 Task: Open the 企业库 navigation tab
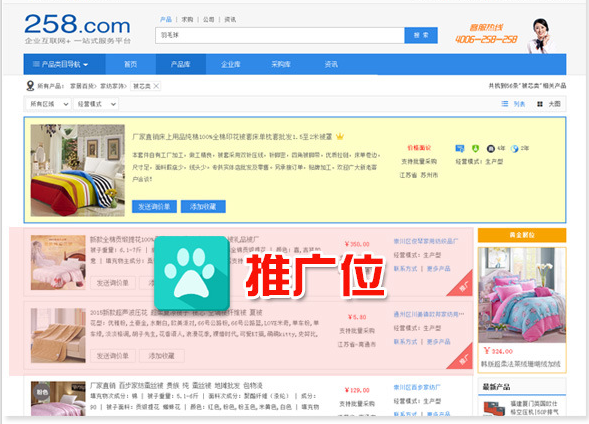pyautogui.click(x=231, y=64)
